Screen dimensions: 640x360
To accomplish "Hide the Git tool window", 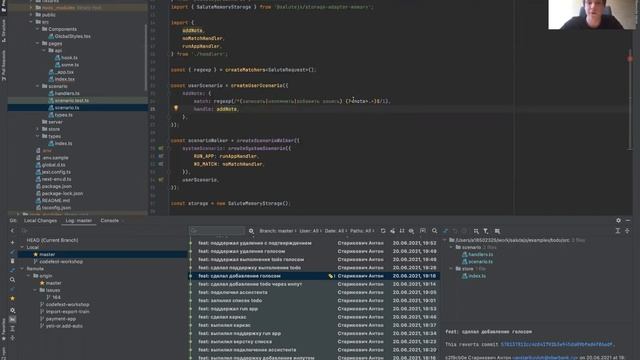I will tap(628, 220).
